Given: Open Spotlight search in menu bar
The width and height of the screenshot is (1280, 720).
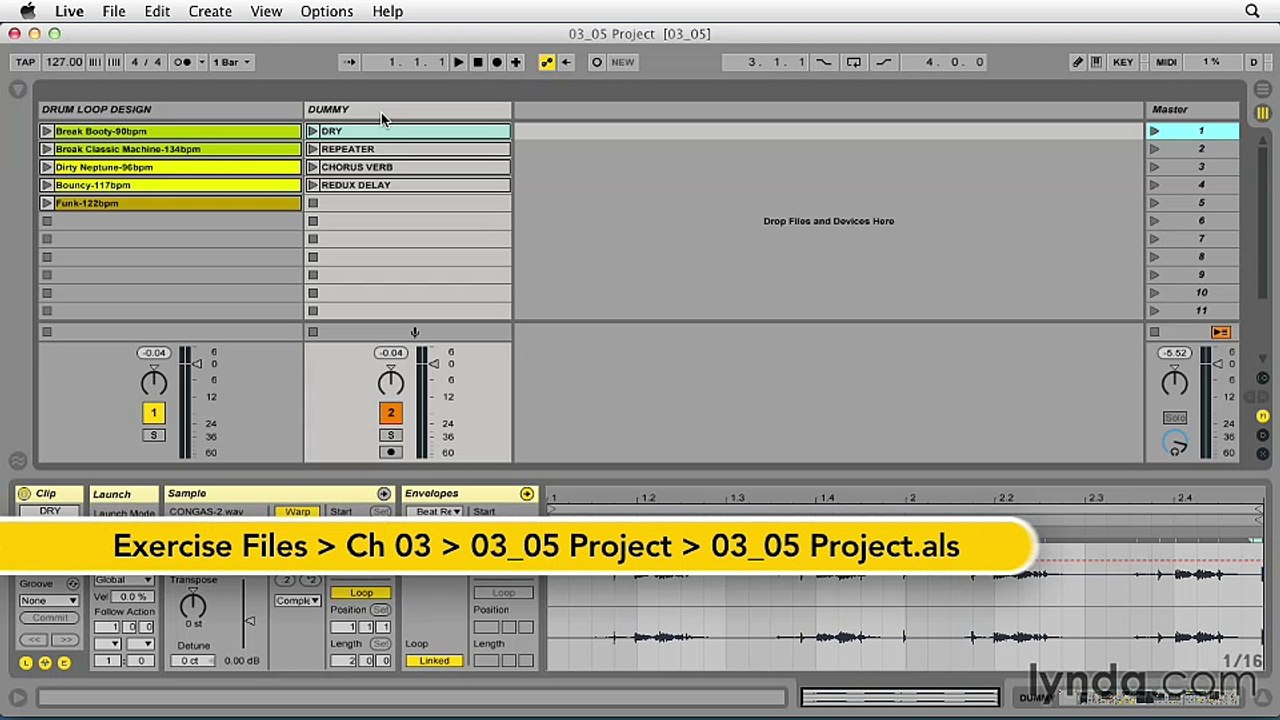Looking at the screenshot, I should (x=1252, y=11).
